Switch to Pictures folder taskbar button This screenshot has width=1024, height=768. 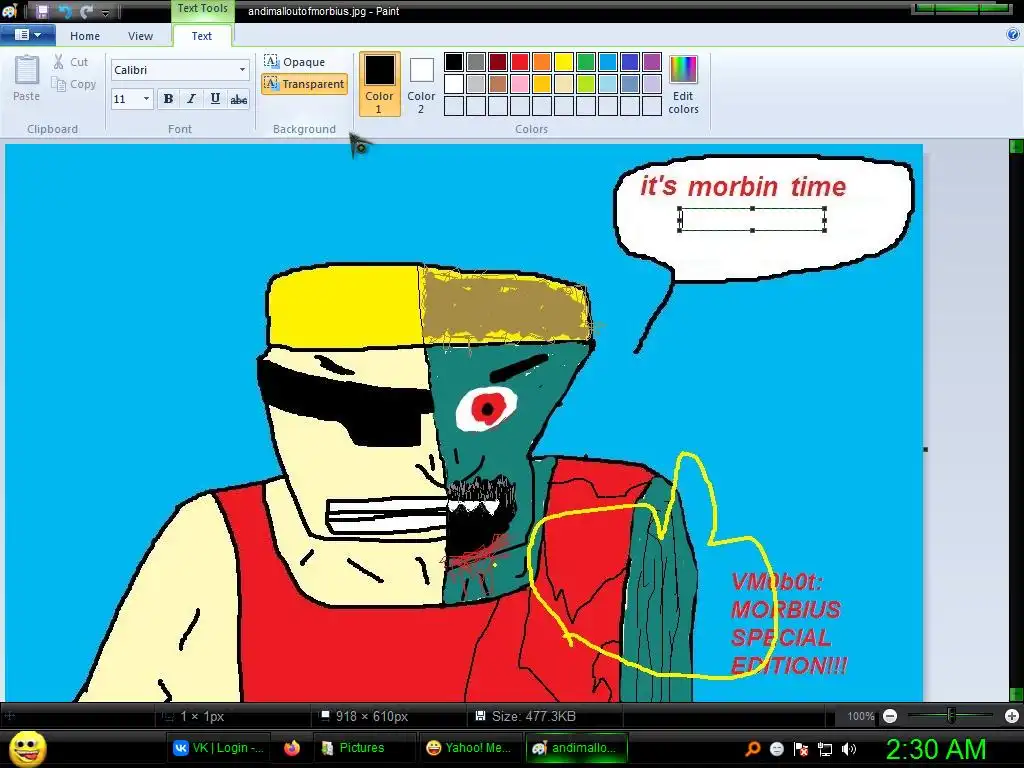pos(363,748)
